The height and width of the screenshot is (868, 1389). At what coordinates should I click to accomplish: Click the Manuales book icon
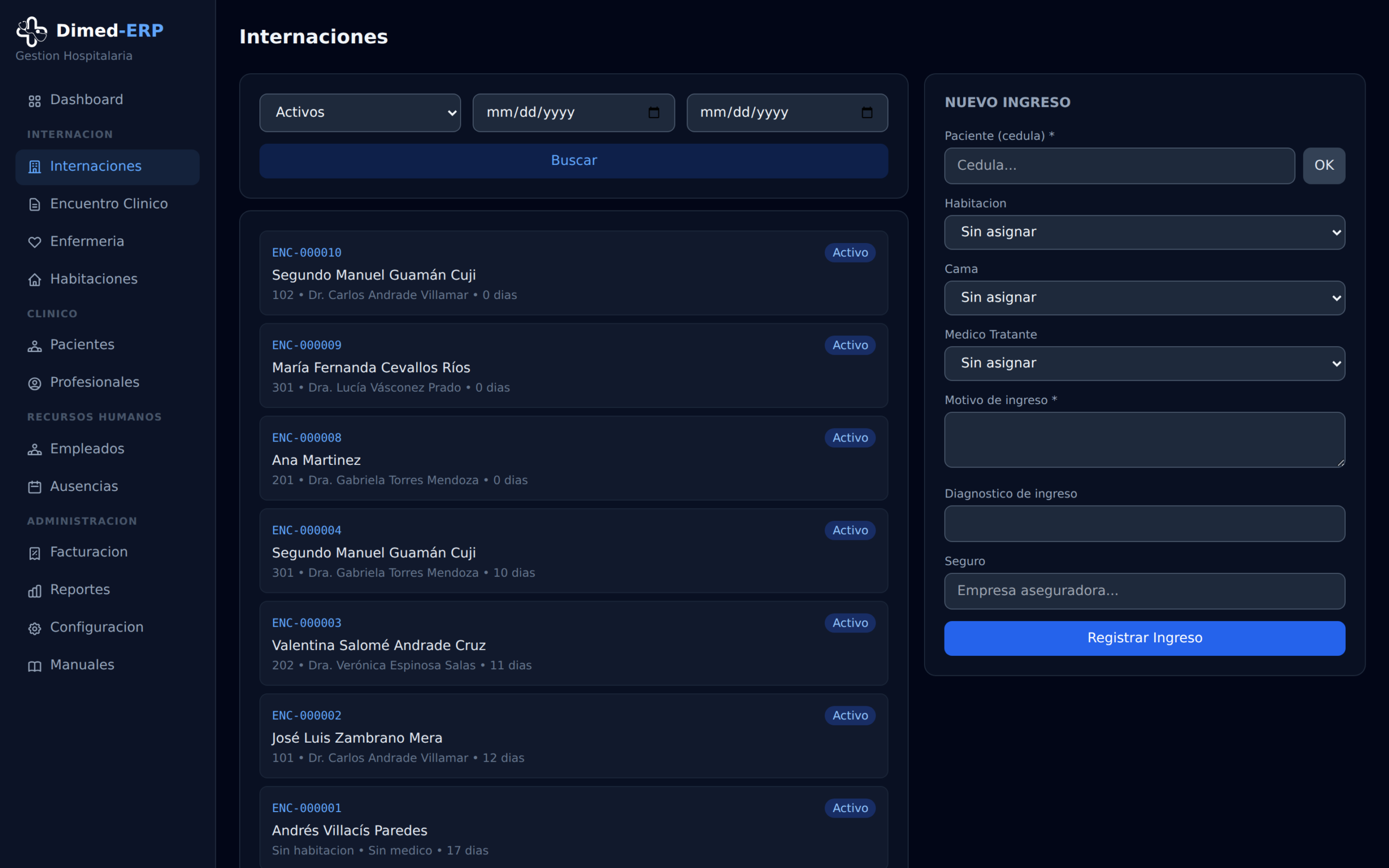[x=34, y=666]
